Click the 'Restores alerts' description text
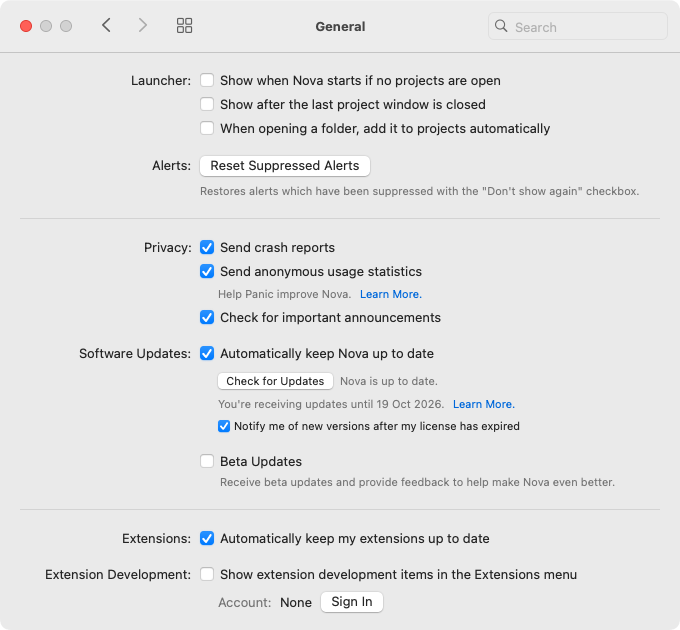 pyautogui.click(x=419, y=191)
